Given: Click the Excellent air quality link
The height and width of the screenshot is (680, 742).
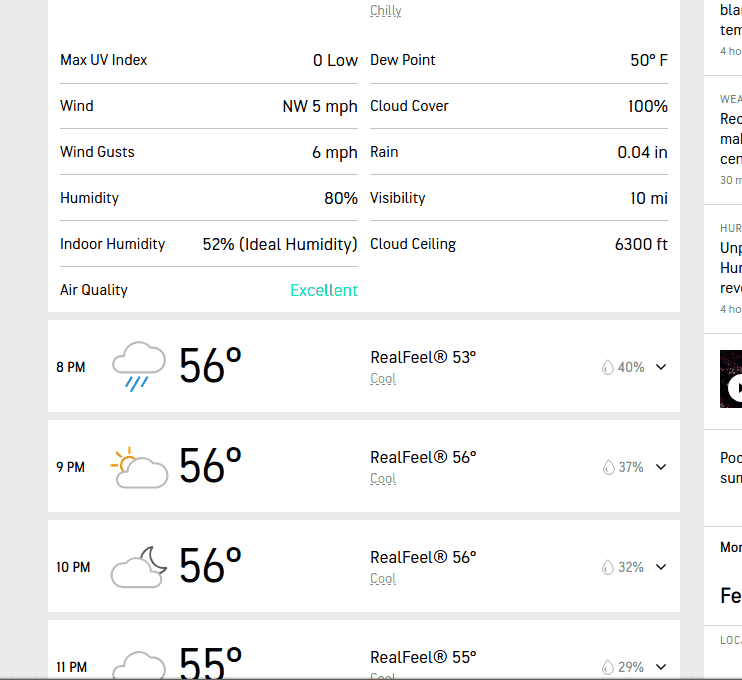Looking at the screenshot, I should click(324, 290).
